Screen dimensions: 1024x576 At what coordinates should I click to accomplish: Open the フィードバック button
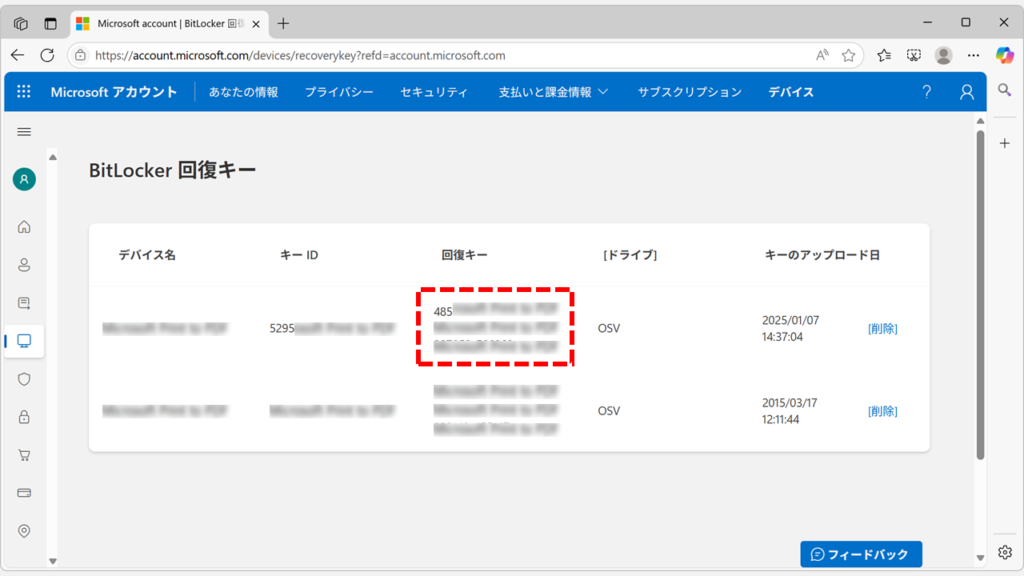[861, 554]
